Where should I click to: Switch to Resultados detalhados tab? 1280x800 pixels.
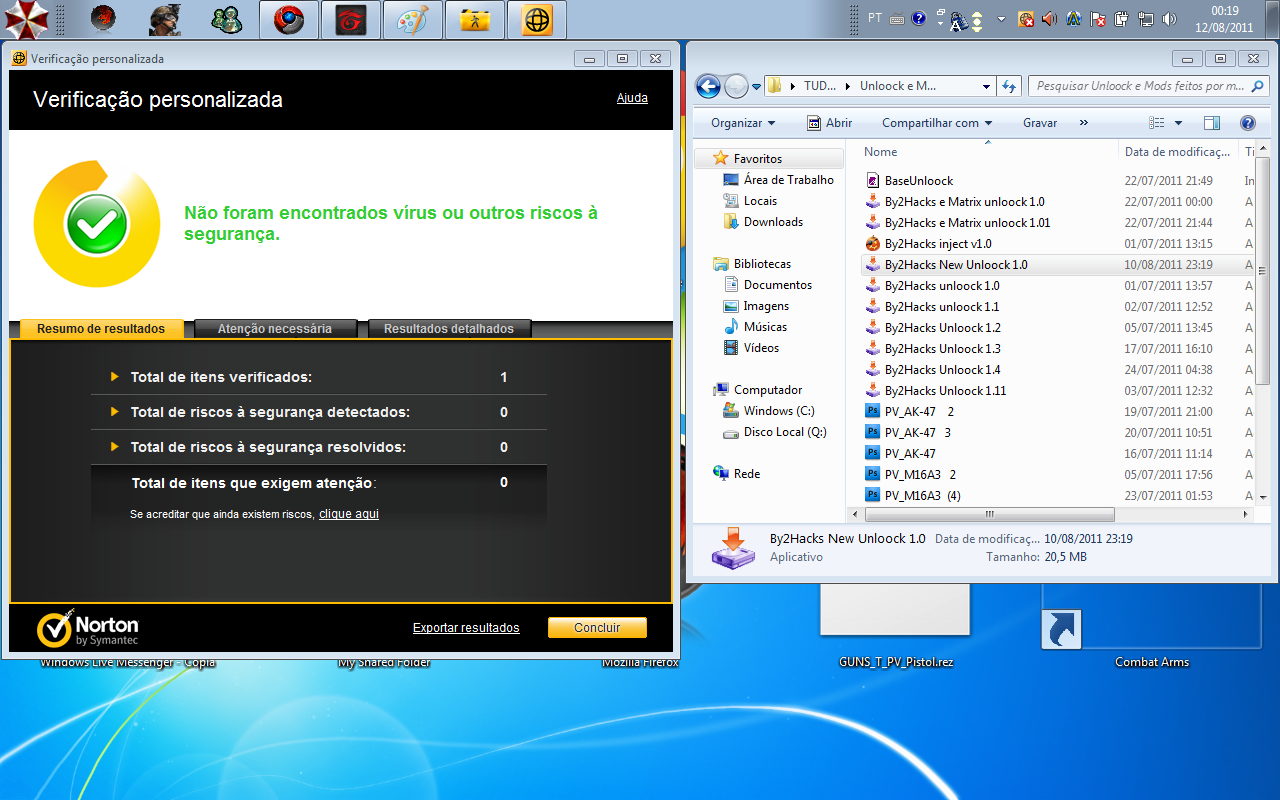(x=449, y=329)
